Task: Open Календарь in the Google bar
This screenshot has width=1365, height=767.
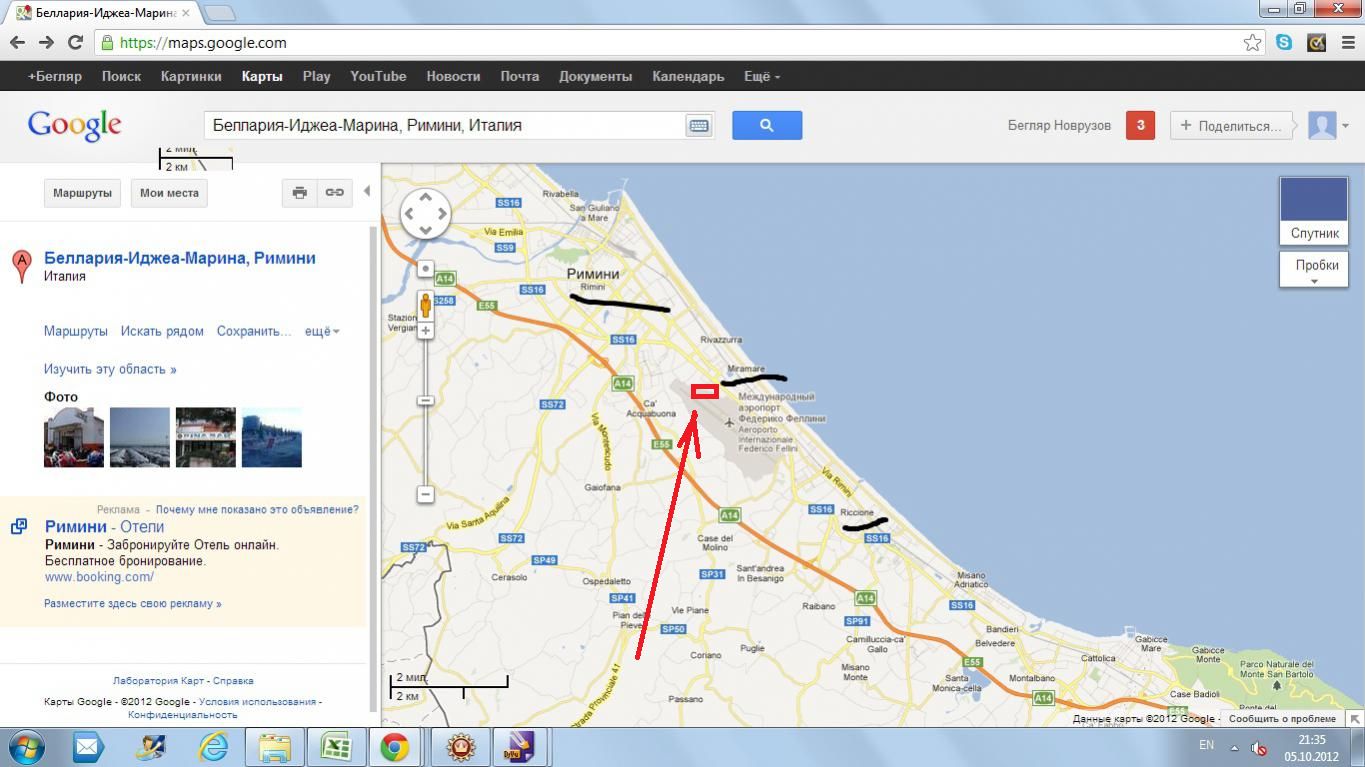Action: 688,76
